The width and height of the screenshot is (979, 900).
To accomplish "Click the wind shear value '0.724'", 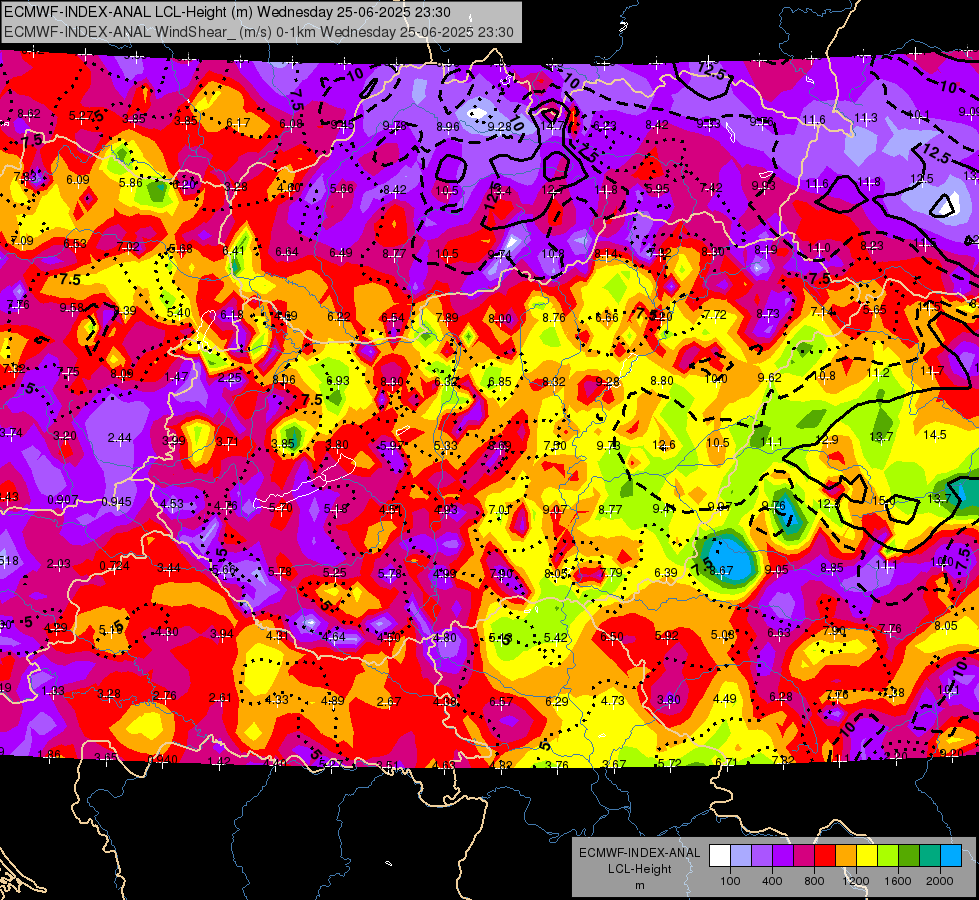I will 114,566.
